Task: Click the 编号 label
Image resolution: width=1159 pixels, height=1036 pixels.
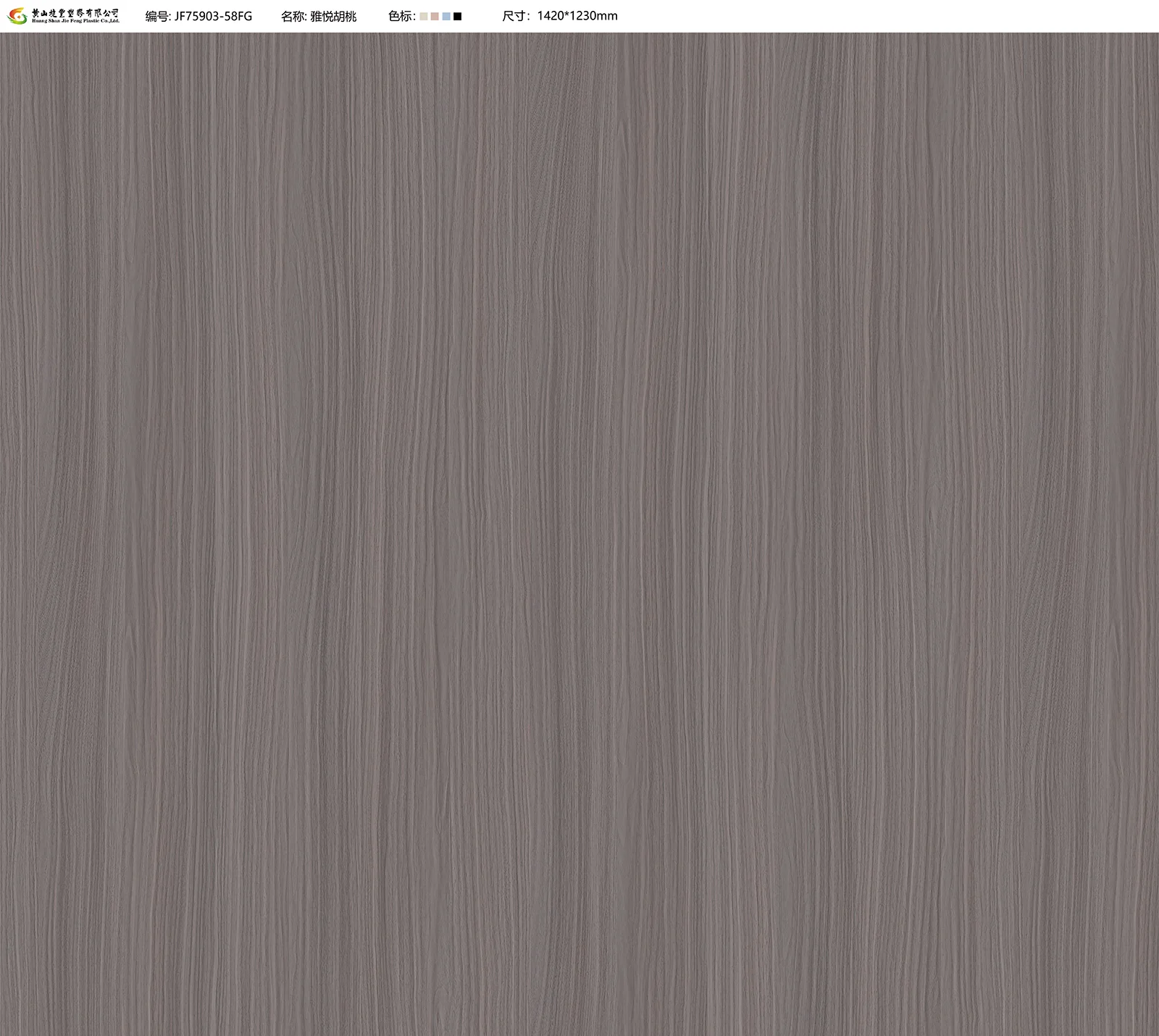Action: [157, 16]
